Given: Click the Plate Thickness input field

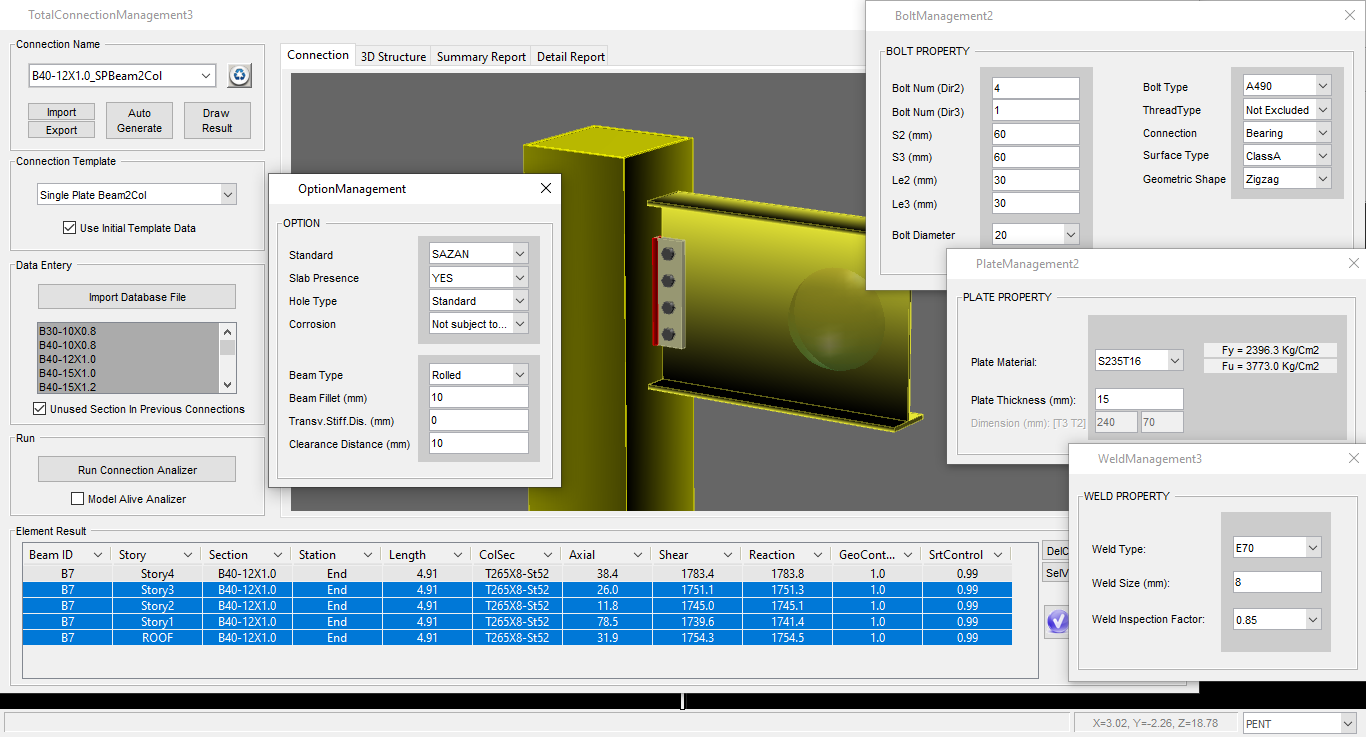Looking at the screenshot, I should (x=1139, y=399).
